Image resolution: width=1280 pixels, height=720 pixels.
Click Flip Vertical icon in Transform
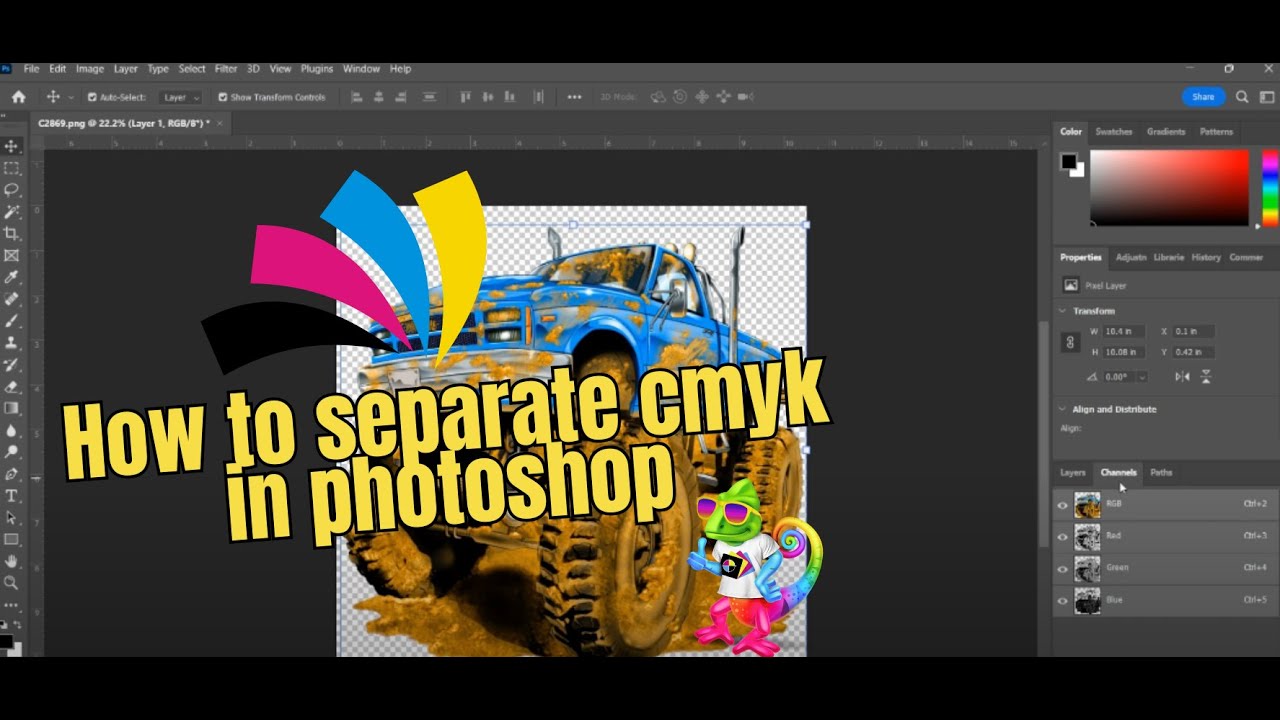click(x=1206, y=377)
